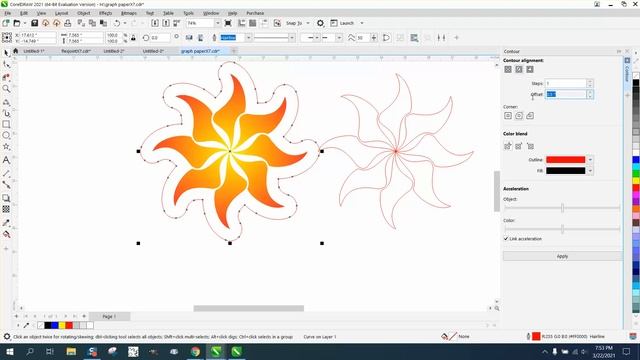Click Apply in Contour docker
The height and width of the screenshot is (360, 640).
pos(562,256)
